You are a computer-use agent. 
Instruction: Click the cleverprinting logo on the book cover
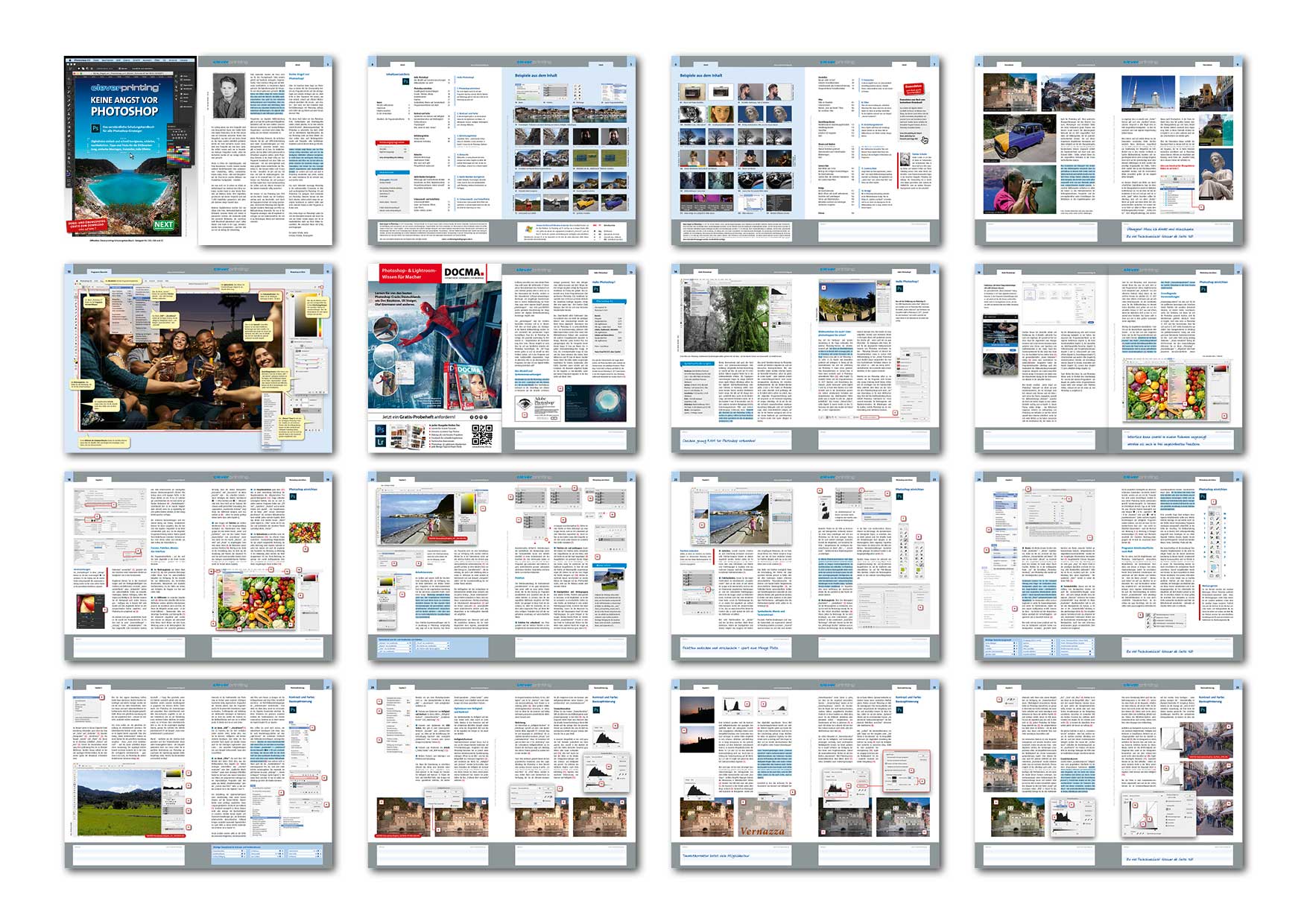124,88
